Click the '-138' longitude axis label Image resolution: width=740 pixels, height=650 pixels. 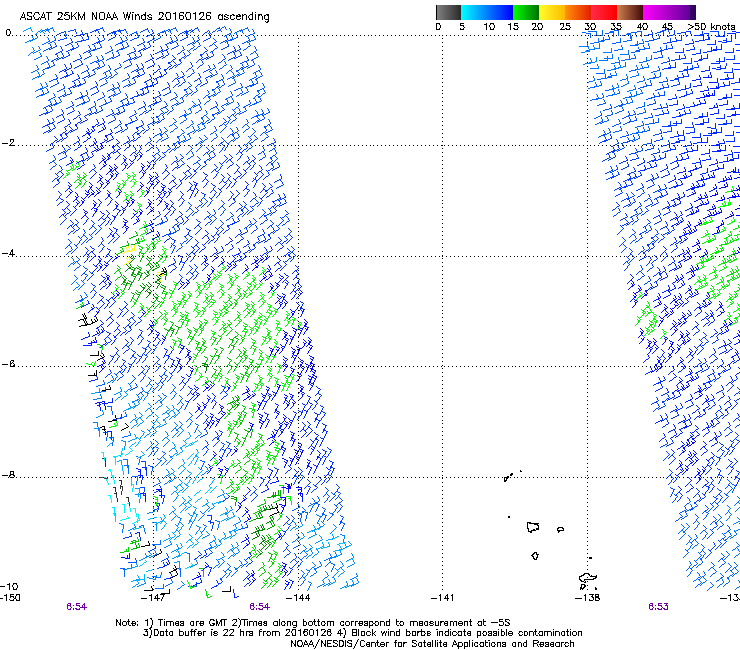pos(588,598)
